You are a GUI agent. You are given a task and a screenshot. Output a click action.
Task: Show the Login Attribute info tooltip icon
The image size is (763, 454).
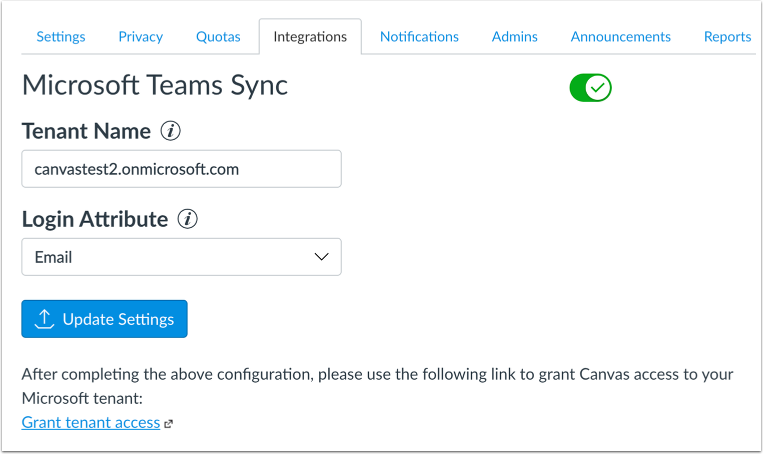[187, 219]
